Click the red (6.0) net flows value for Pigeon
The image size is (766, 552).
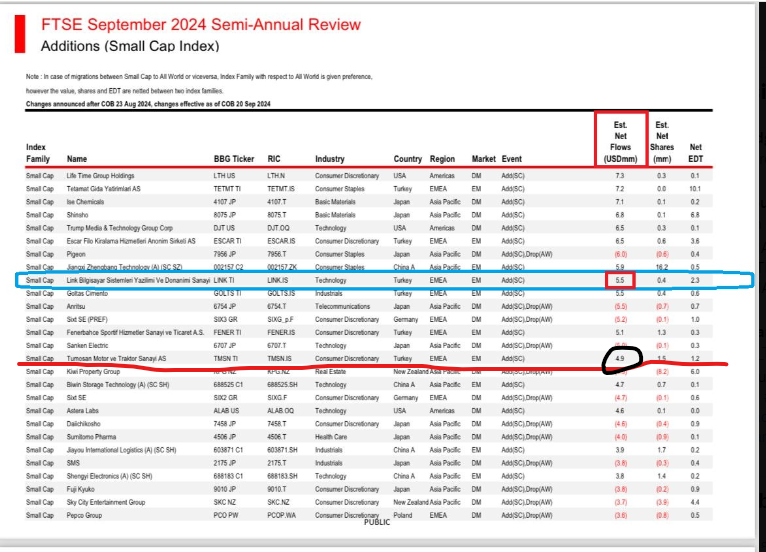(620, 254)
